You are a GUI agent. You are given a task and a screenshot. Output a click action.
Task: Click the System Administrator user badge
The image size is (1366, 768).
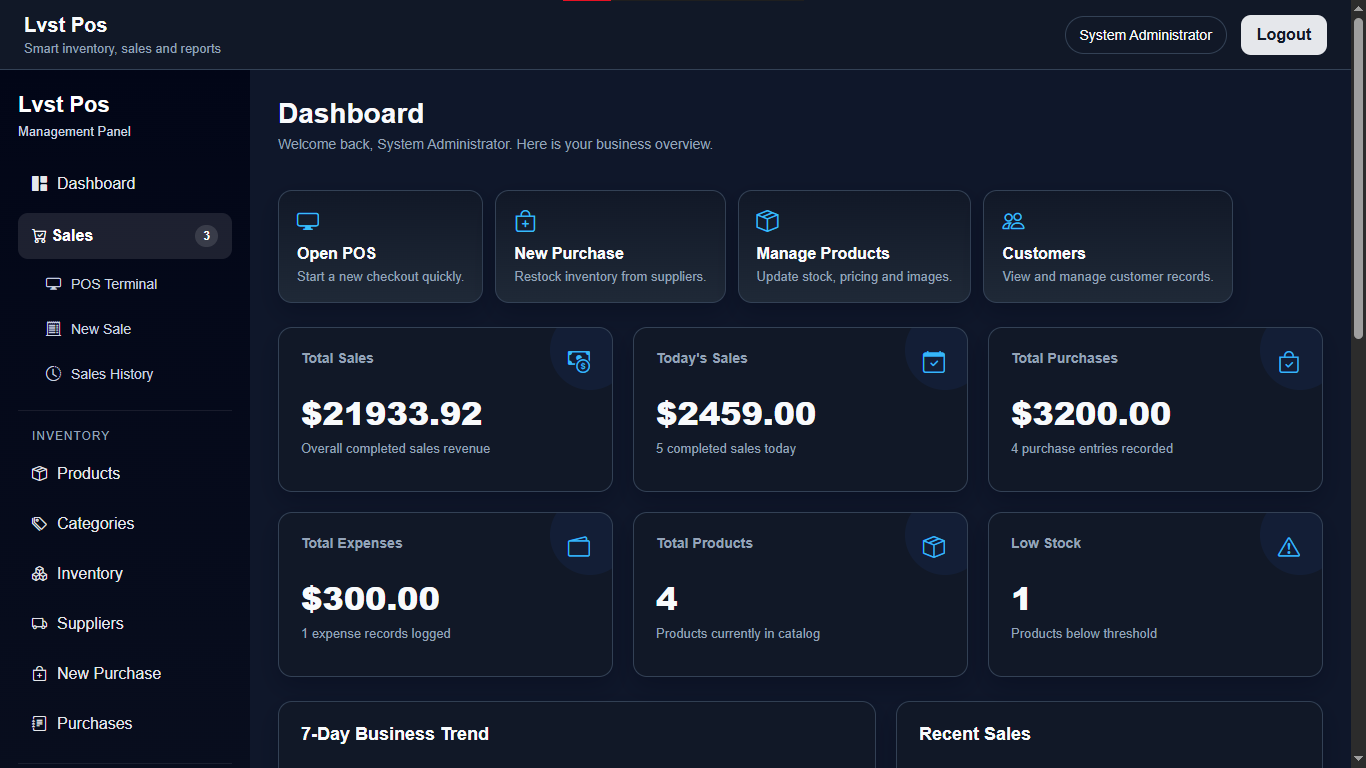click(x=1146, y=35)
